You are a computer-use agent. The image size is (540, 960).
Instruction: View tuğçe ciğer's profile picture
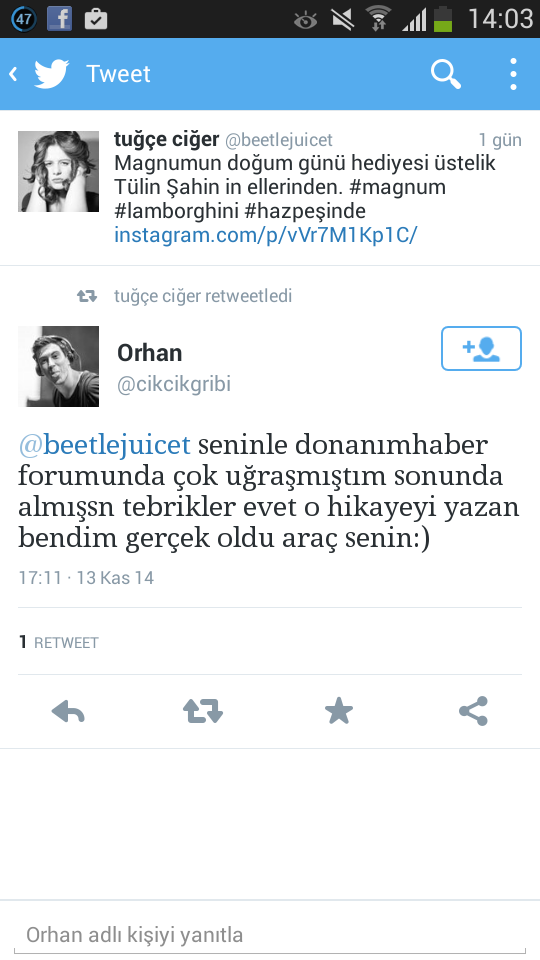58,171
